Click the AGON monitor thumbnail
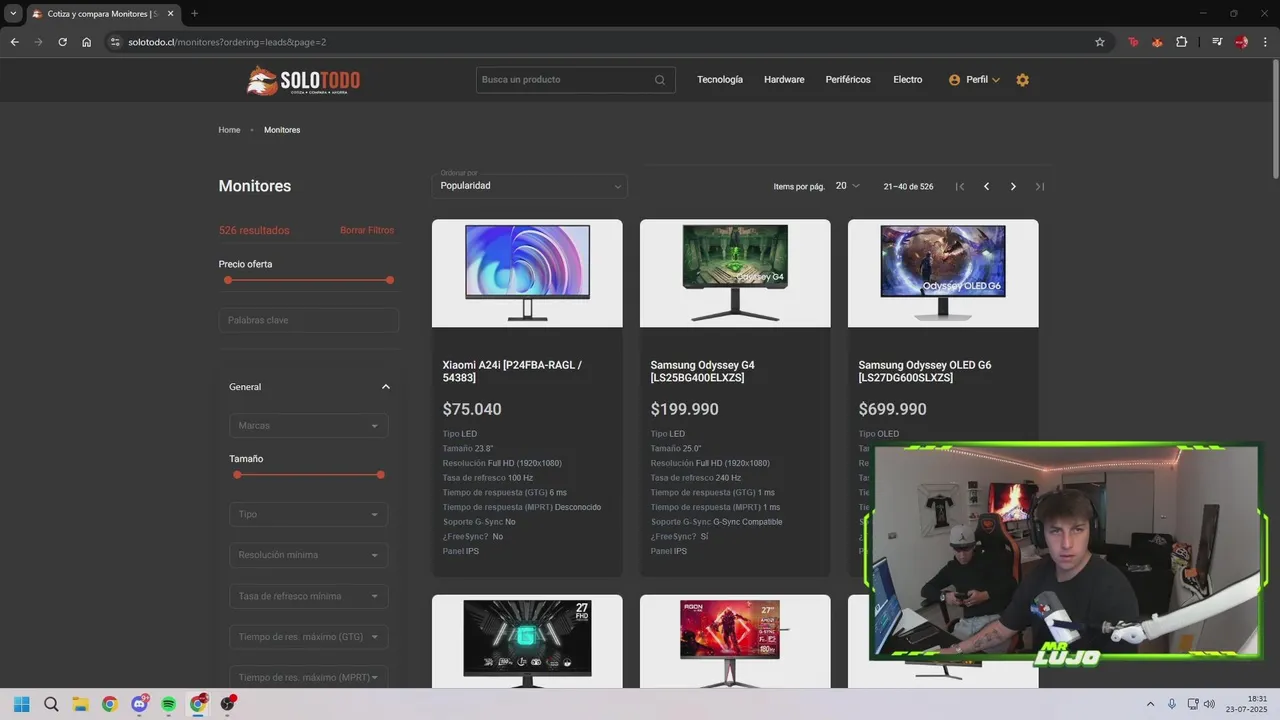Viewport: 1280px width, 720px height. pos(735,642)
